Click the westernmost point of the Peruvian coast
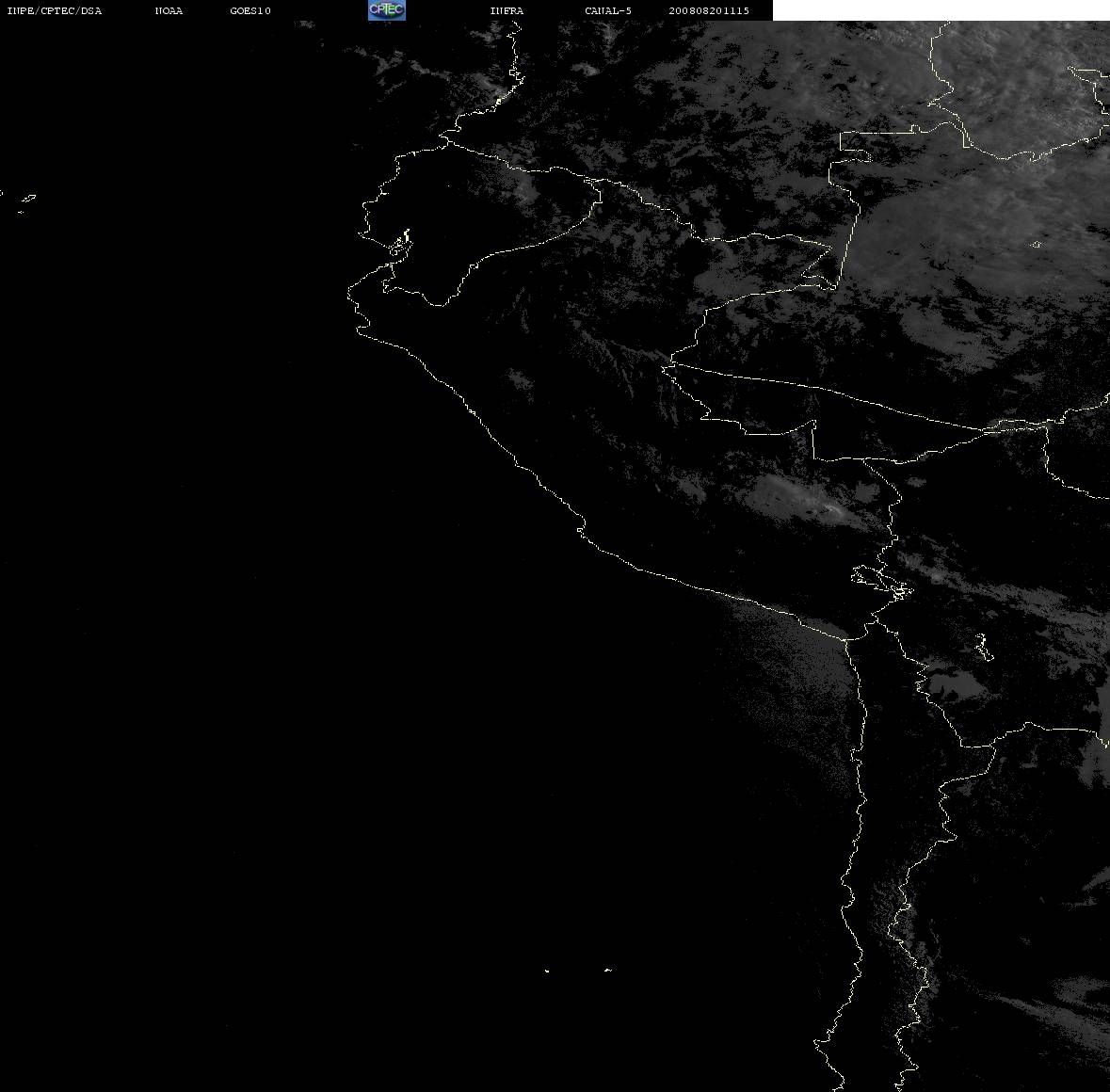 pyautogui.click(x=348, y=296)
